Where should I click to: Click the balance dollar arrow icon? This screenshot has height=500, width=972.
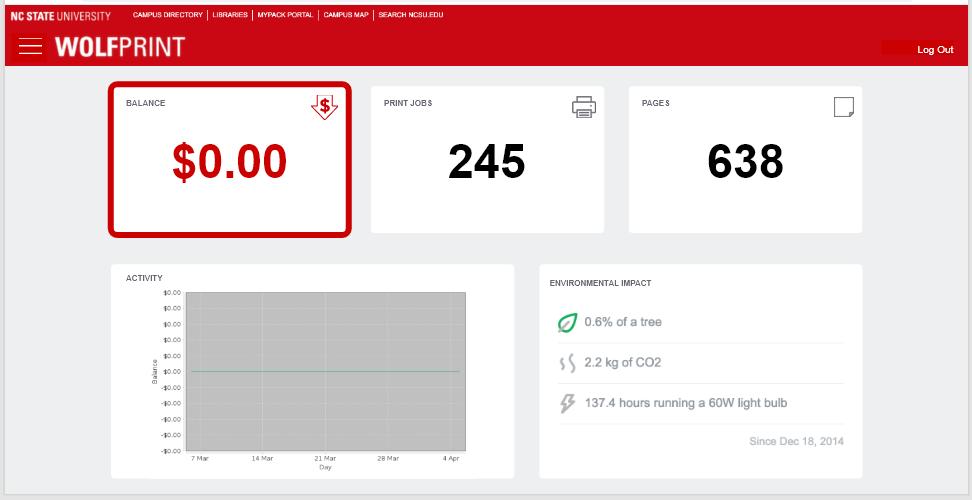click(x=324, y=107)
